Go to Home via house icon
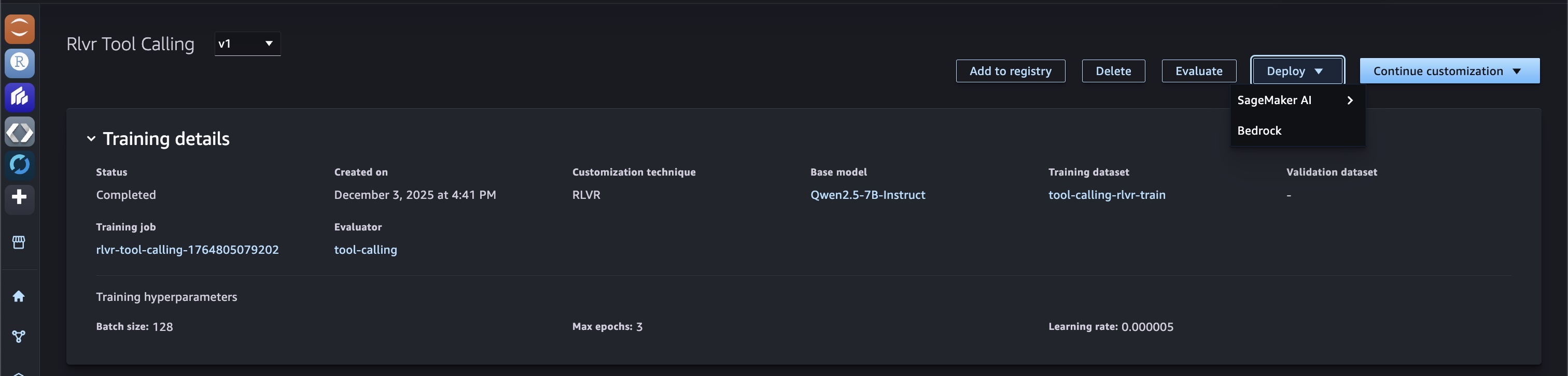The image size is (1568, 376). 19,296
